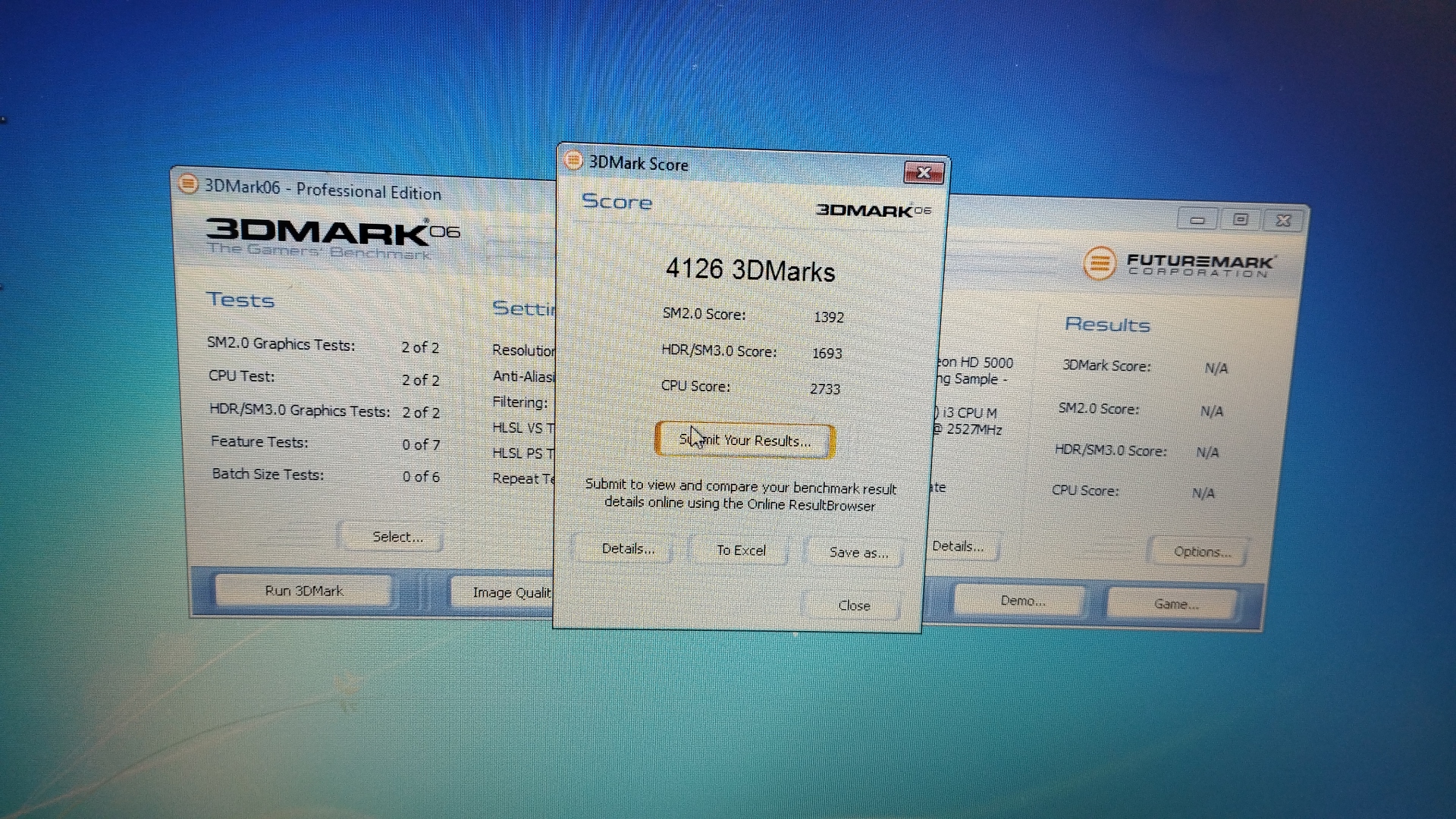The image size is (1456, 819).
Task: Click 0 of 7 Feature Tests count
Action: pos(421,444)
